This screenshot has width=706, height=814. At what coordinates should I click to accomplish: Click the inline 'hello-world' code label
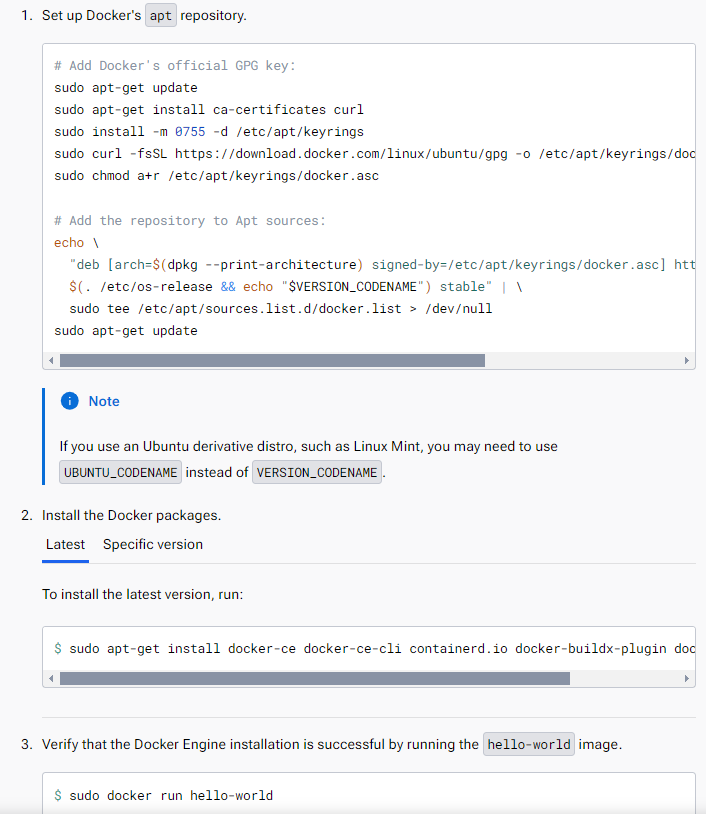pyautogui.click(x=529, y=744)
